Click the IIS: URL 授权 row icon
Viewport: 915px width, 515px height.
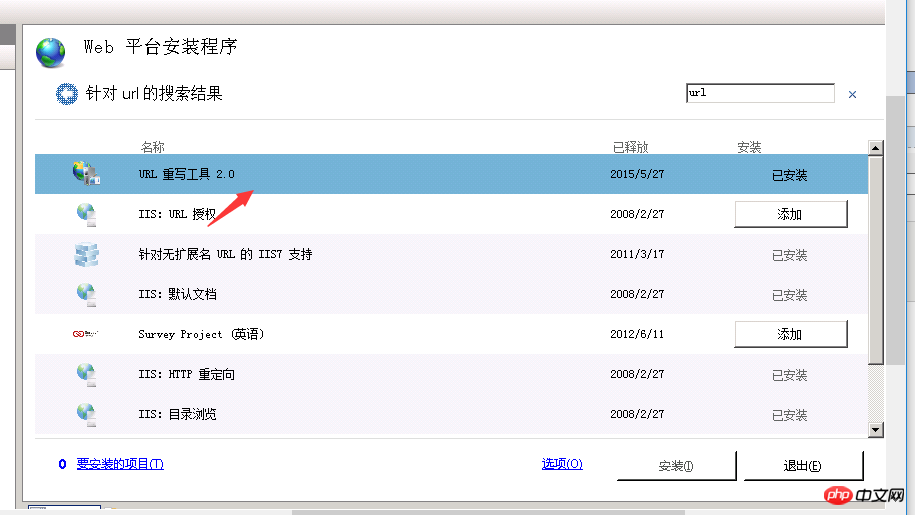pyautogui.click(x=86, y=214)
